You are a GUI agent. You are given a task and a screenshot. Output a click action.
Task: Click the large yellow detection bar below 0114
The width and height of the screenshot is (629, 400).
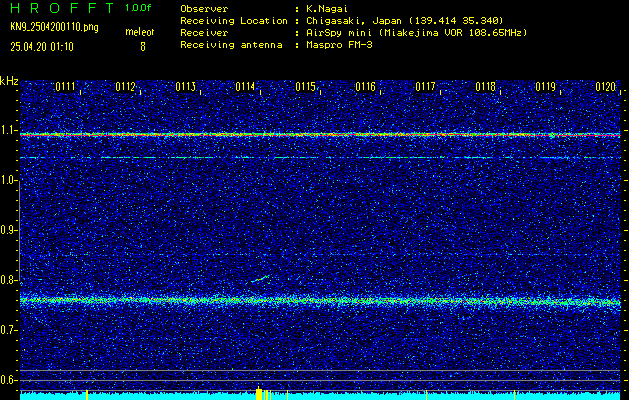point(259,393)
